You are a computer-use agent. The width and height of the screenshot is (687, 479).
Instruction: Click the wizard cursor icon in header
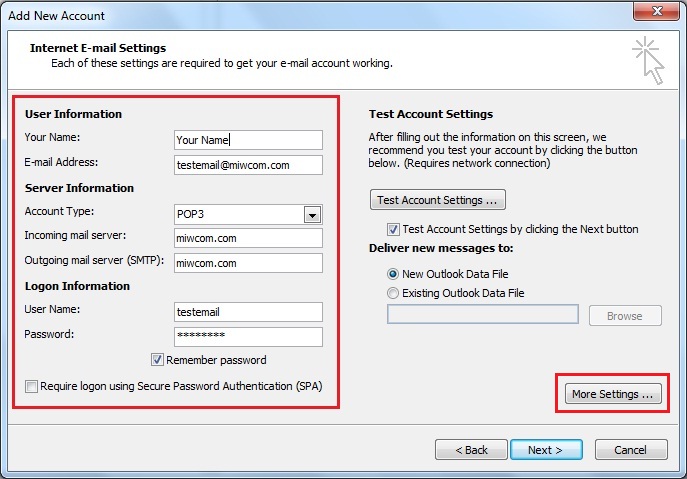pyautogui.click(x=648, y=60)
